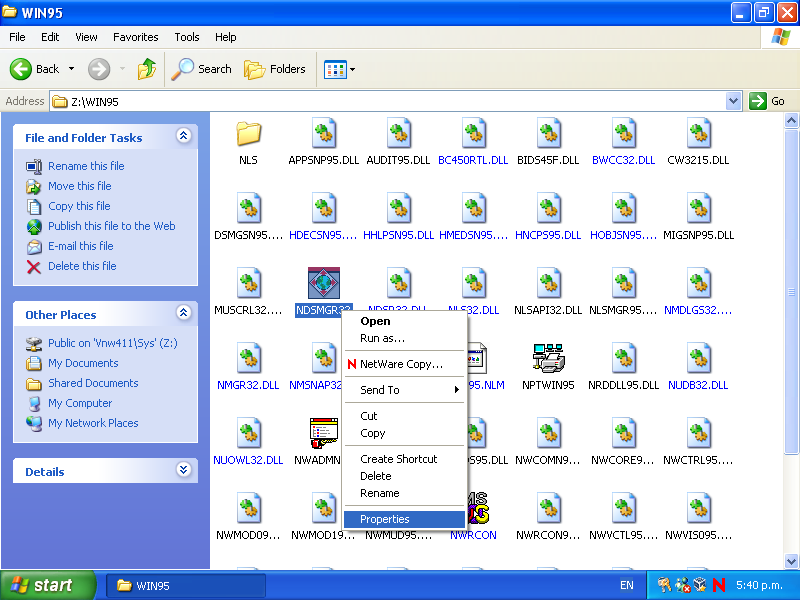This screenshot has height=600, width=800.
Task: Click Copy this file link
Action: (x=79, y=206)
